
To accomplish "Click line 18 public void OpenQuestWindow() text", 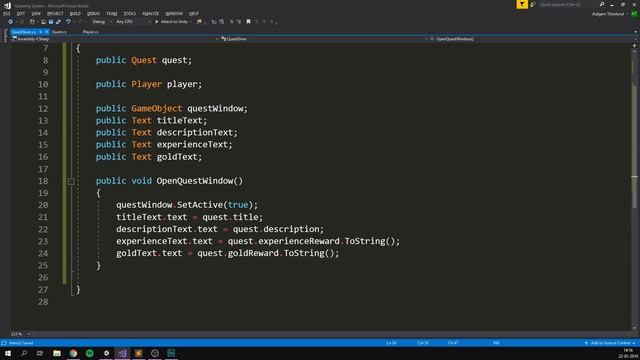I will tap(169, 181).
